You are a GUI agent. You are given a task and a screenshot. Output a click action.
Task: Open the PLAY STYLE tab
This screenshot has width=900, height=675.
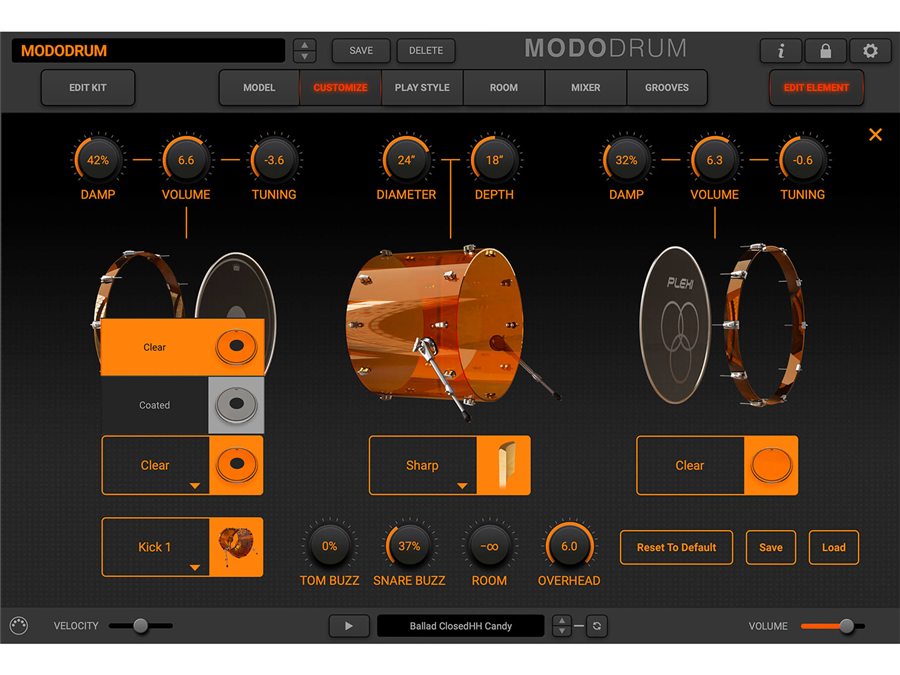coord(422,88)
